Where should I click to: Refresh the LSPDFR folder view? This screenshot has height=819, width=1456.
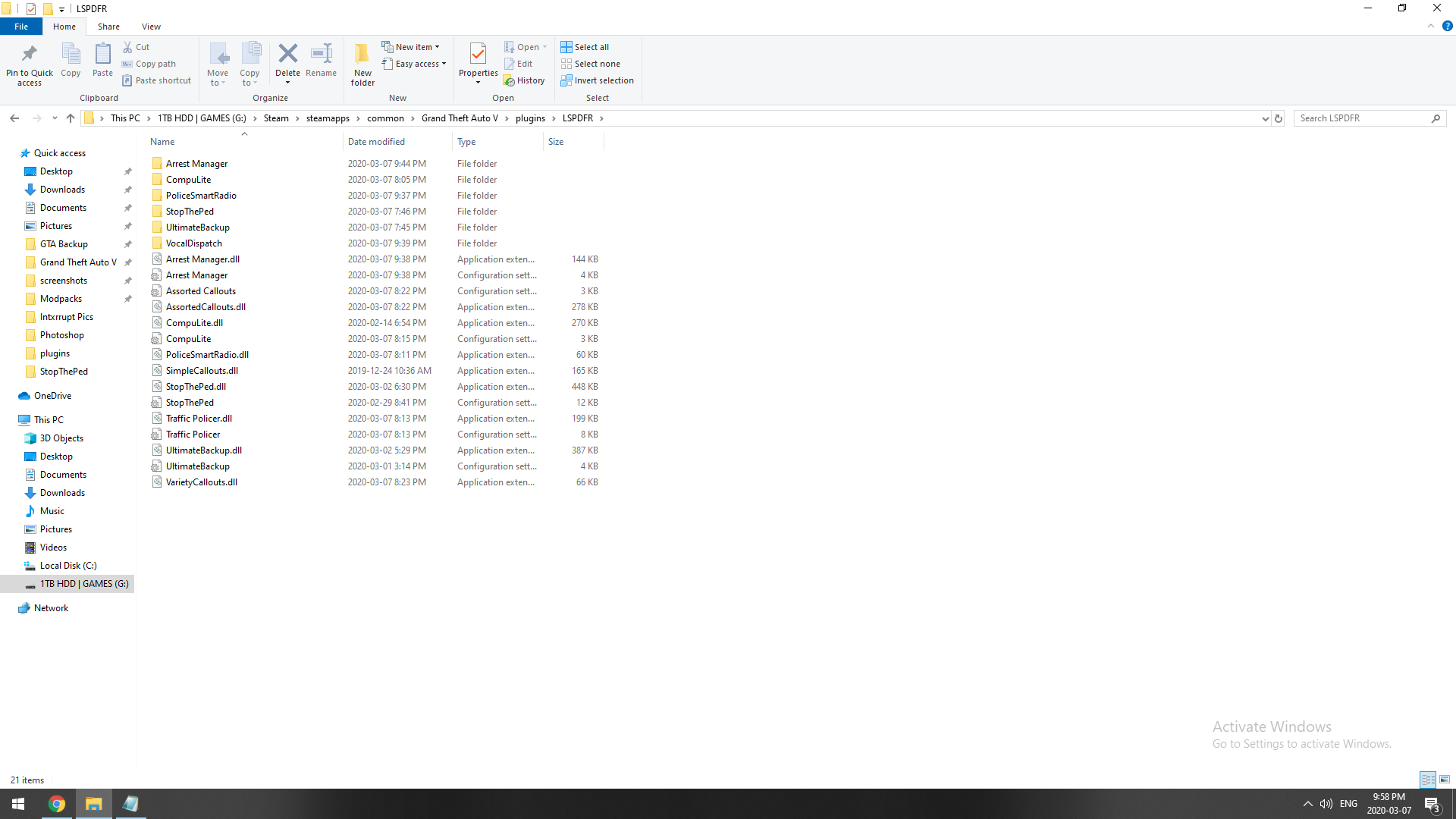1279,118
